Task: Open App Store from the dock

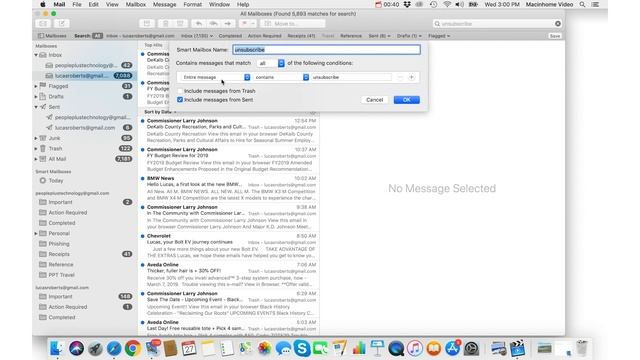Action: point(452,348)
